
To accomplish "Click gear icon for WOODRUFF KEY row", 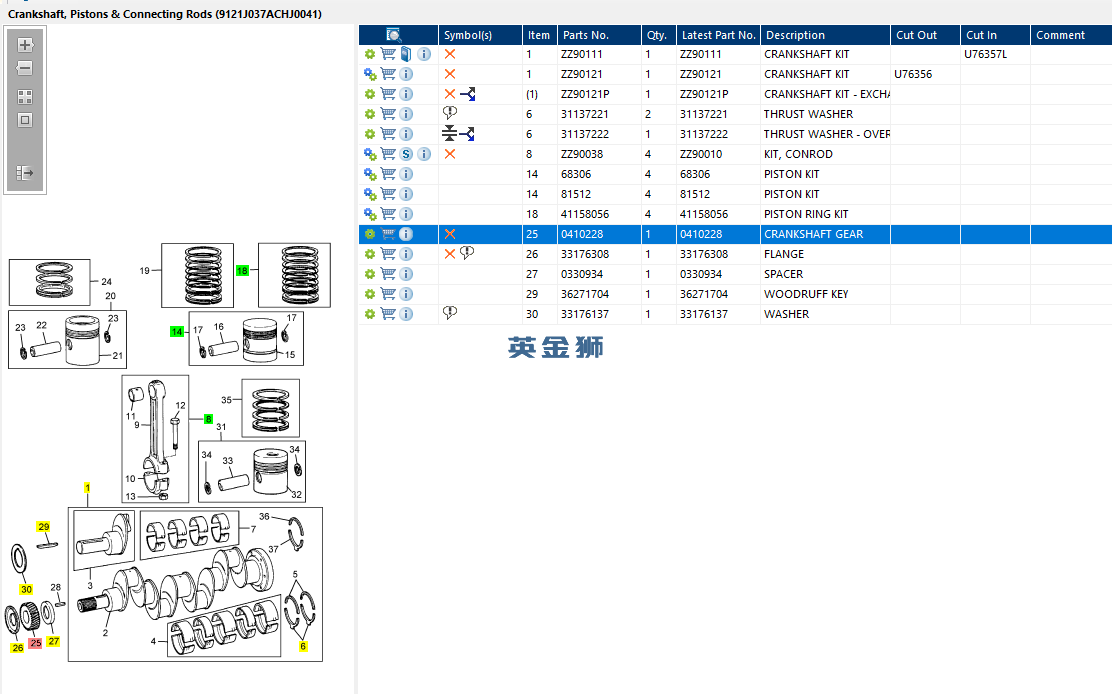I will tap(370, 294).
